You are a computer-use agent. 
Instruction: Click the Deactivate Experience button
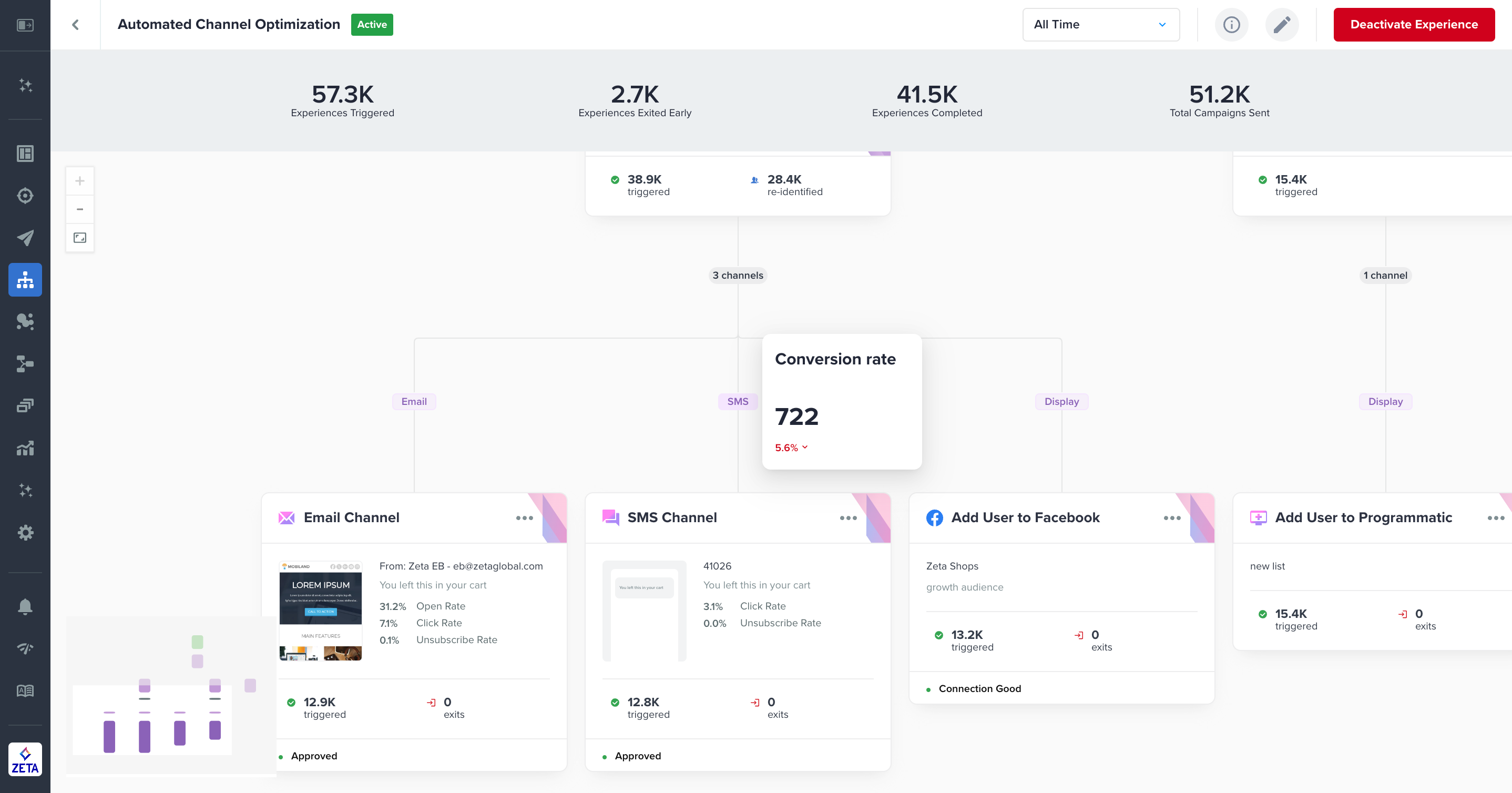[1414, 25]
